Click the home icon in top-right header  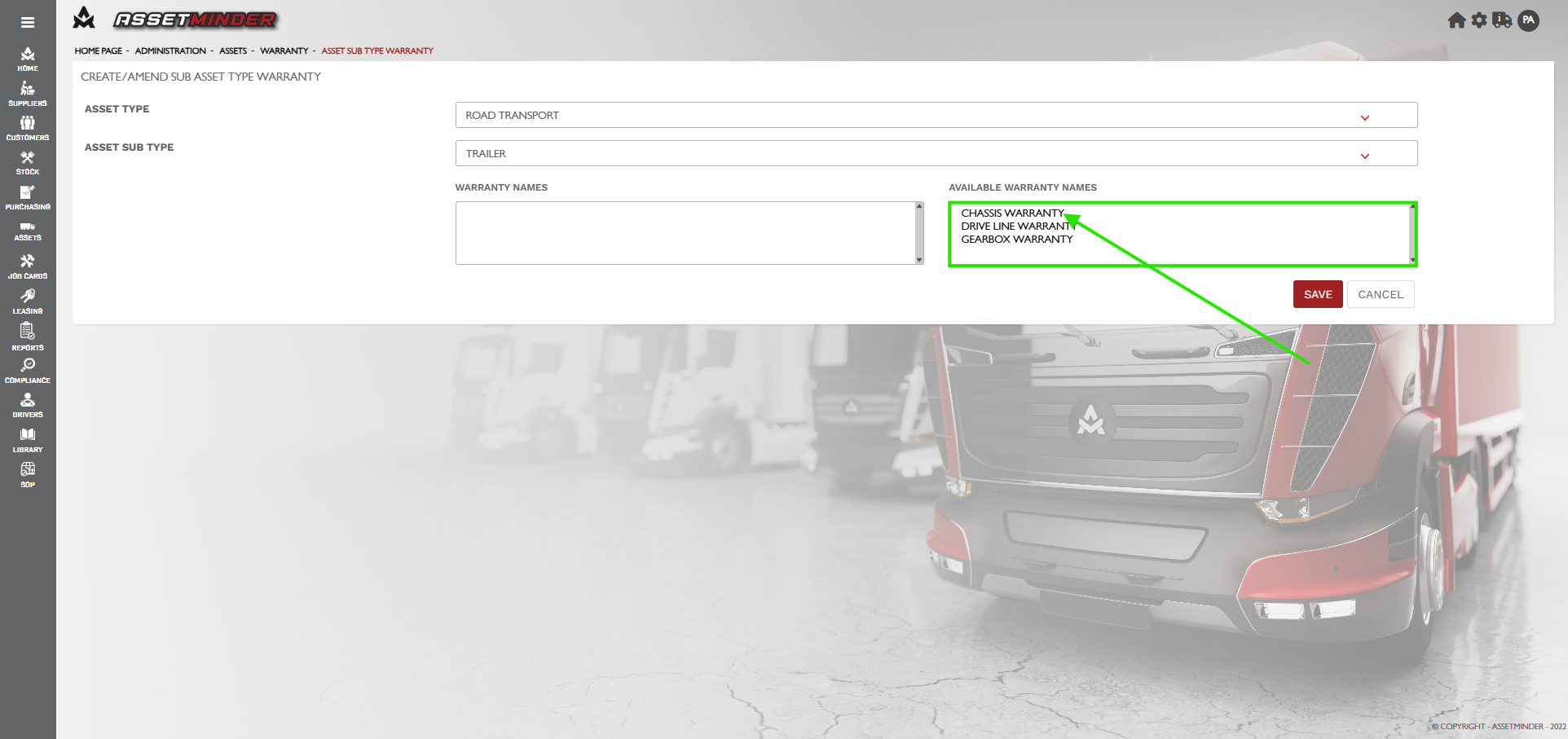(1456, 20)
